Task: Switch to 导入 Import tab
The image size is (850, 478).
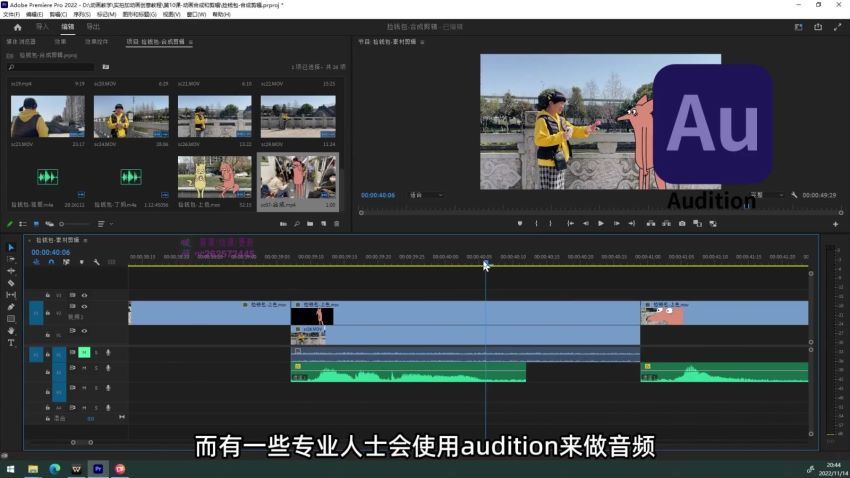Action: [42, 27]
